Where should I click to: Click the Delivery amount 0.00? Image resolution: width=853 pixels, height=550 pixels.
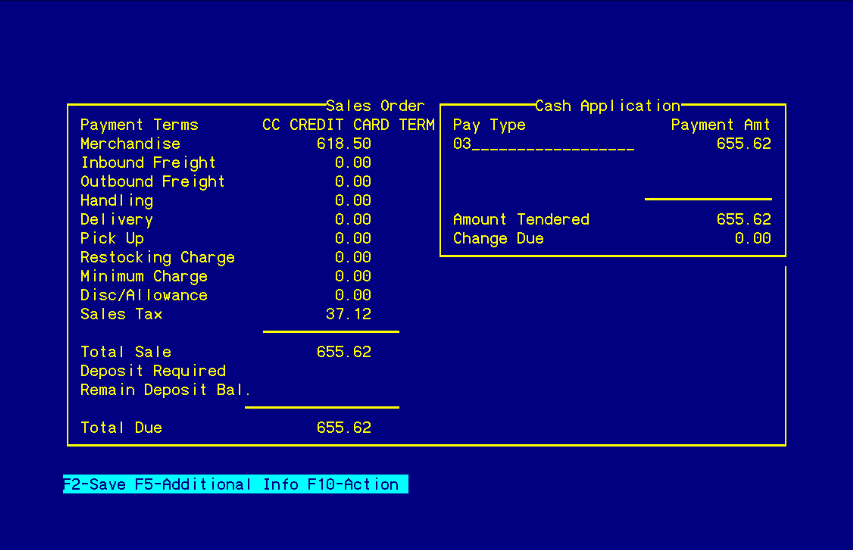[353, 219]
